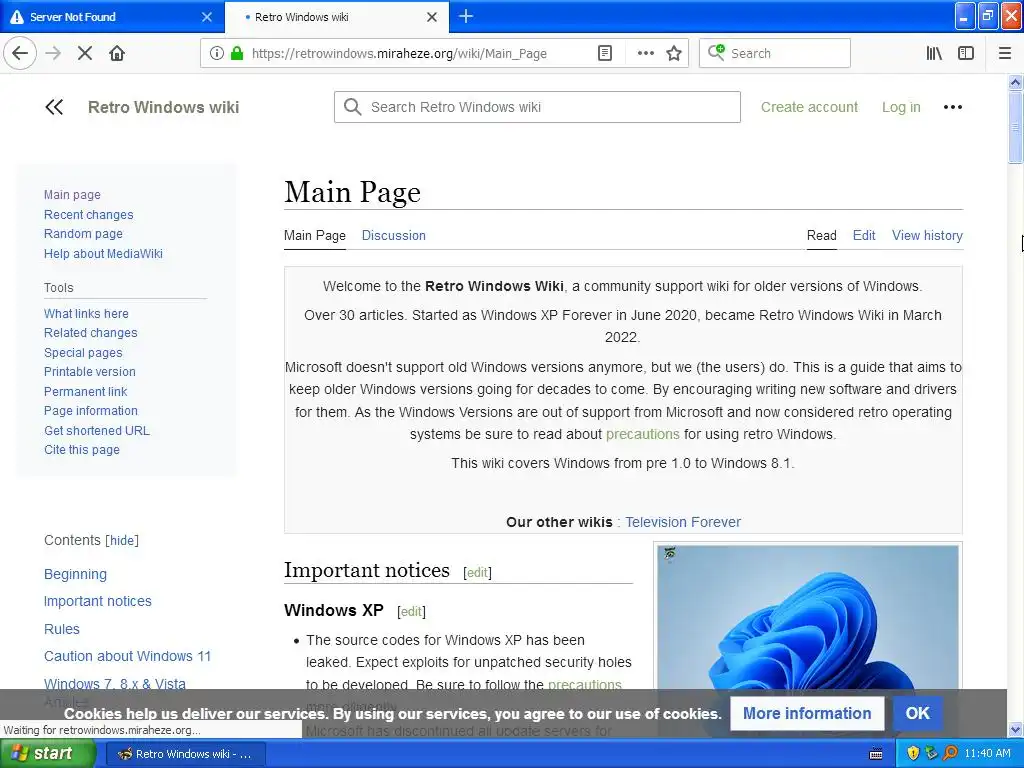The width and height of the screenshot is (1024, 768).
Task: Go to the Firefox Home page icon
Action: pos(117,53)
